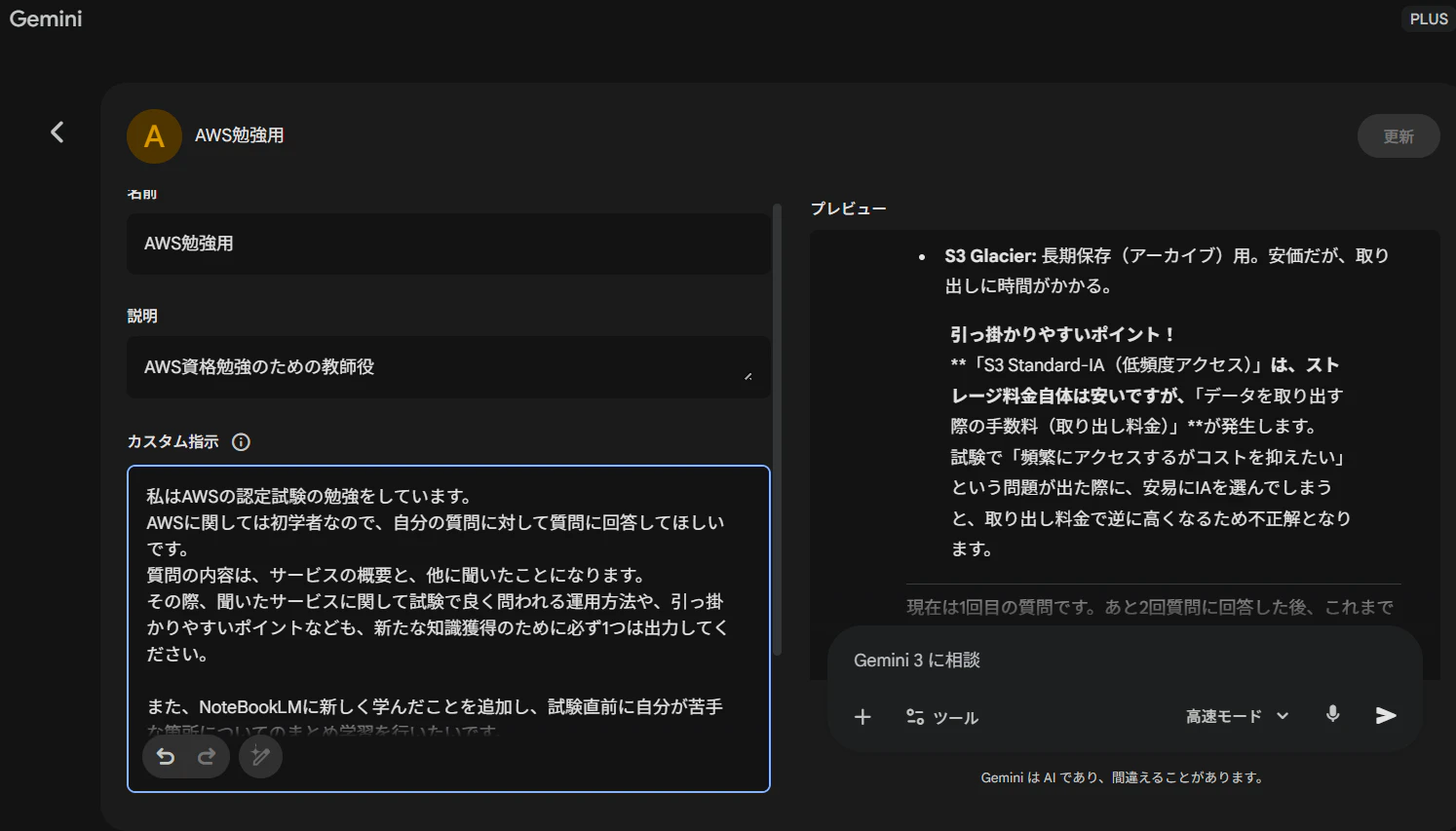Click the プレビュー heading text
This screenshot has height=831, width=1456.
[x=849, y=208]
